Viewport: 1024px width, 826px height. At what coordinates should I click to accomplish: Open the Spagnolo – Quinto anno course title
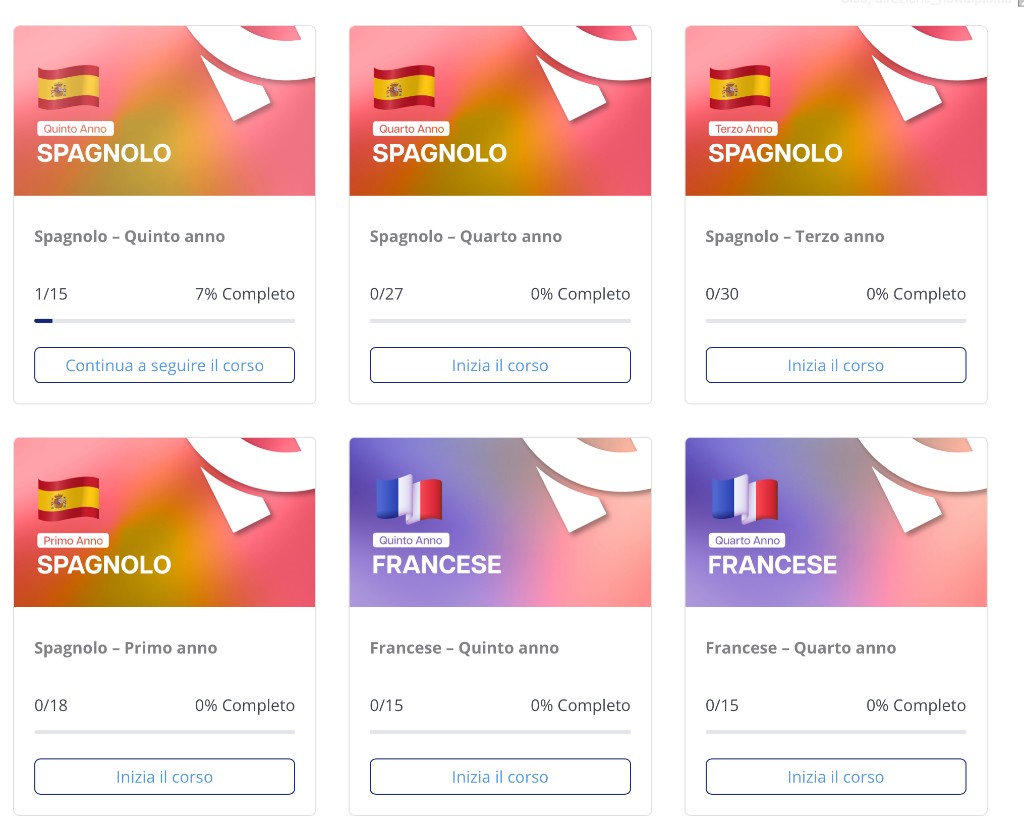point(130,236)
